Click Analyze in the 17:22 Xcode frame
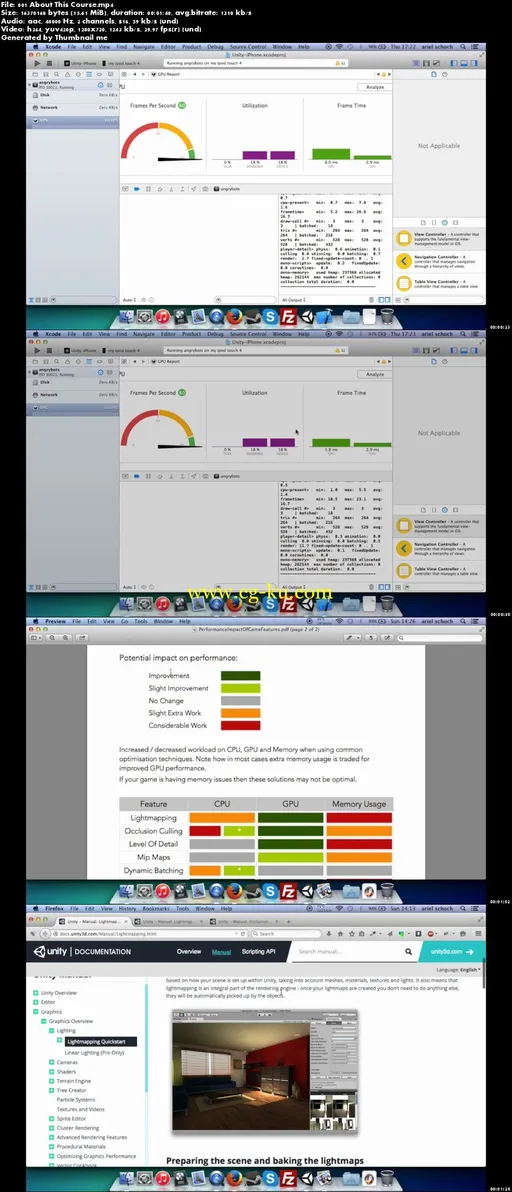This screenshot has width=512, height=1192. coord(374,87)
